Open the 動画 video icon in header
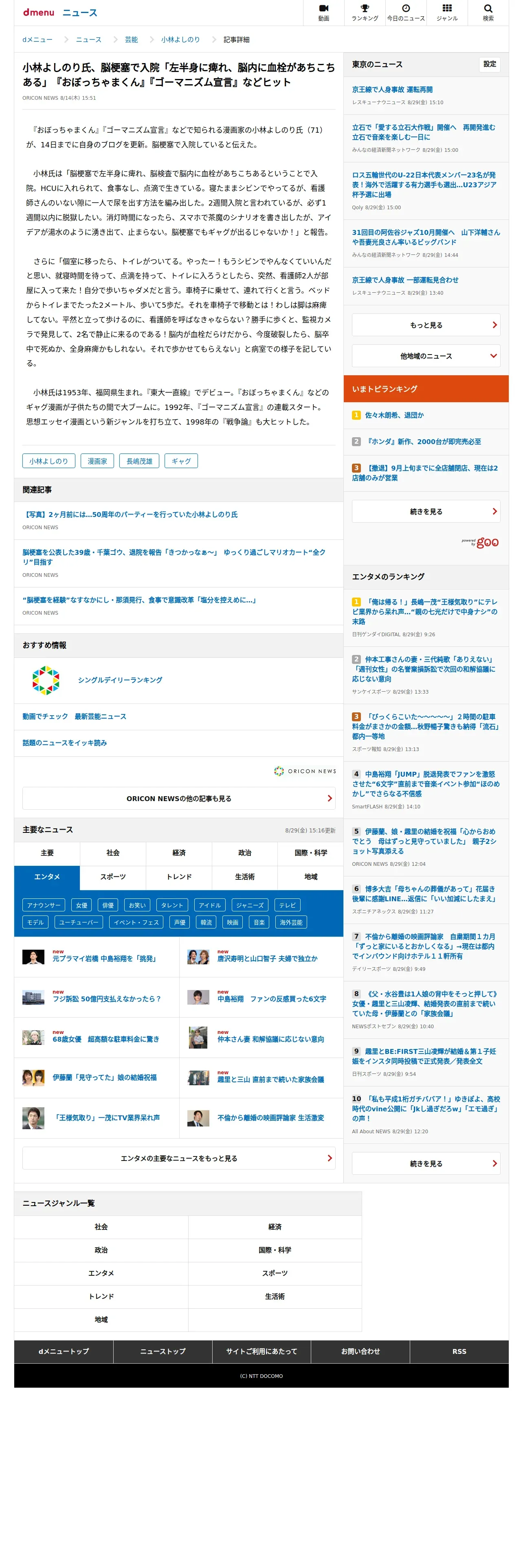 pyautogui.click(x=323, y=12)
